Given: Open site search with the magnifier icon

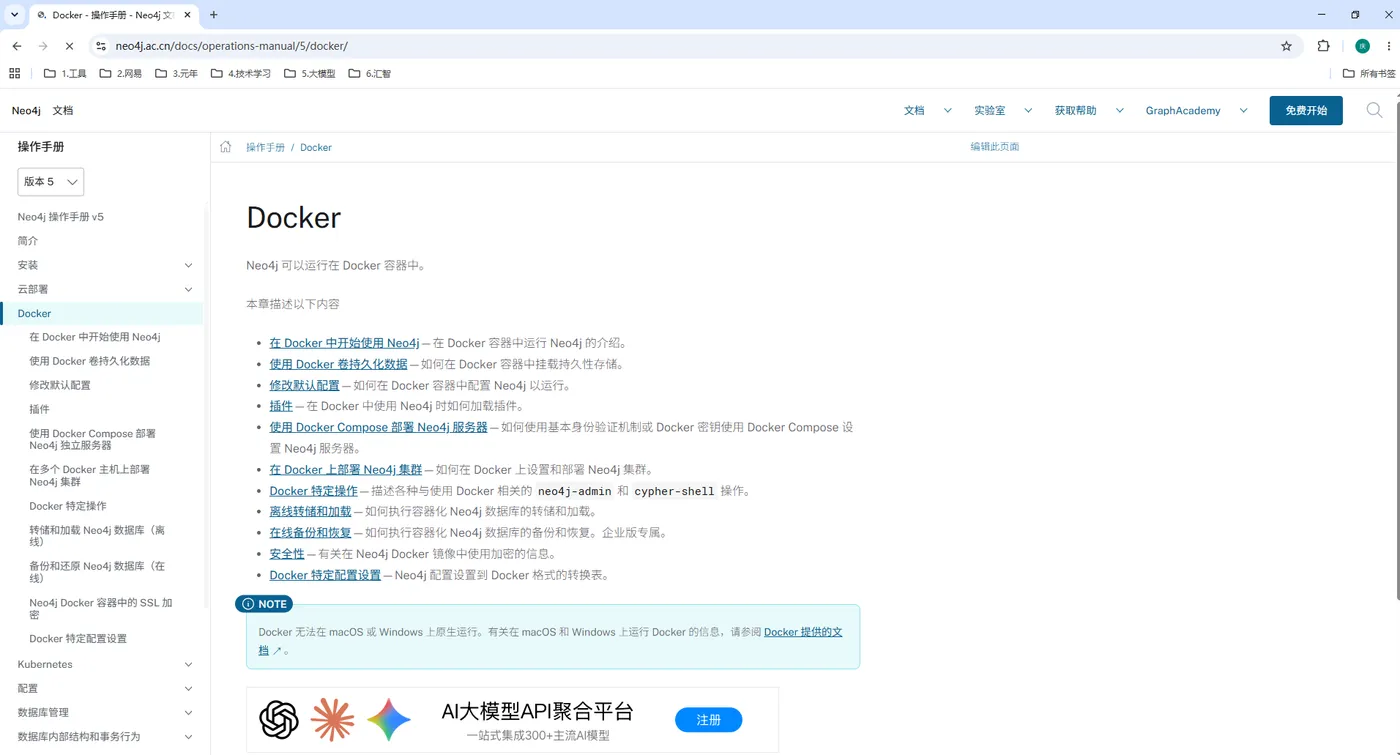Looking at the screenshot, I should point(1375,110).
